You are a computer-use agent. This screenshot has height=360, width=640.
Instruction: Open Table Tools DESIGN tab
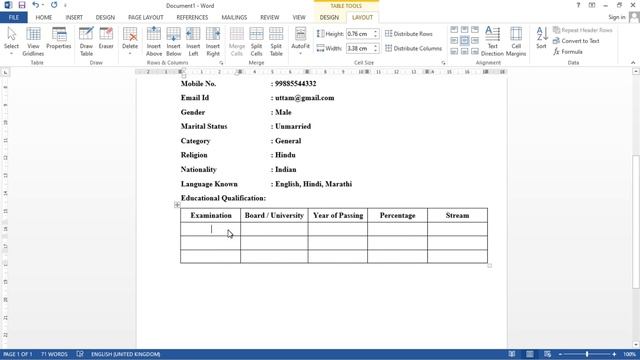pyautogui.click(x=329, y=18)
